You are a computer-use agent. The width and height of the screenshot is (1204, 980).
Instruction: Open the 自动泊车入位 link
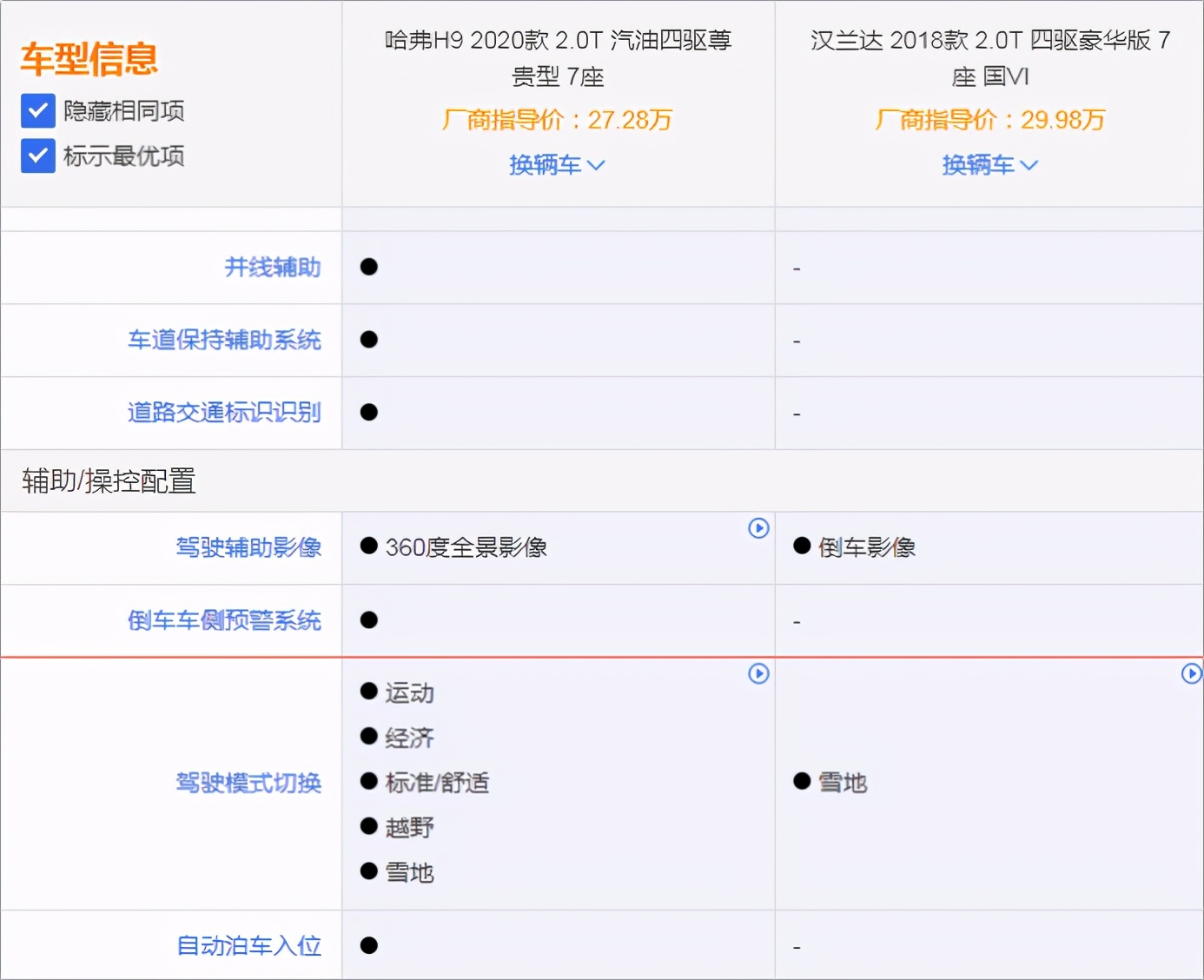[x=248, y=945]
